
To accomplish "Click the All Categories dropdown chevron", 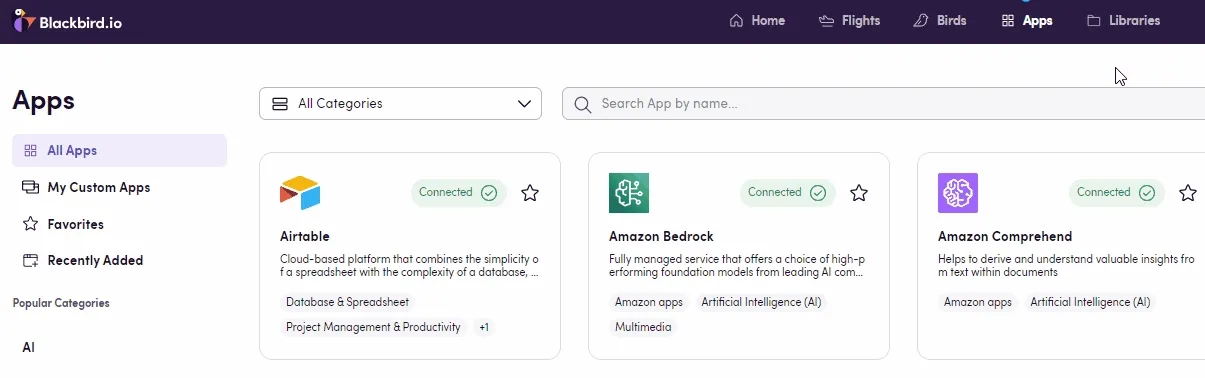I will point(525,103).
